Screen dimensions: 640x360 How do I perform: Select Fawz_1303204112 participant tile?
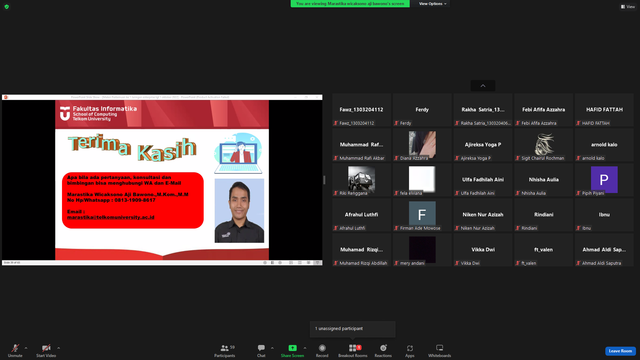[361, 110]
